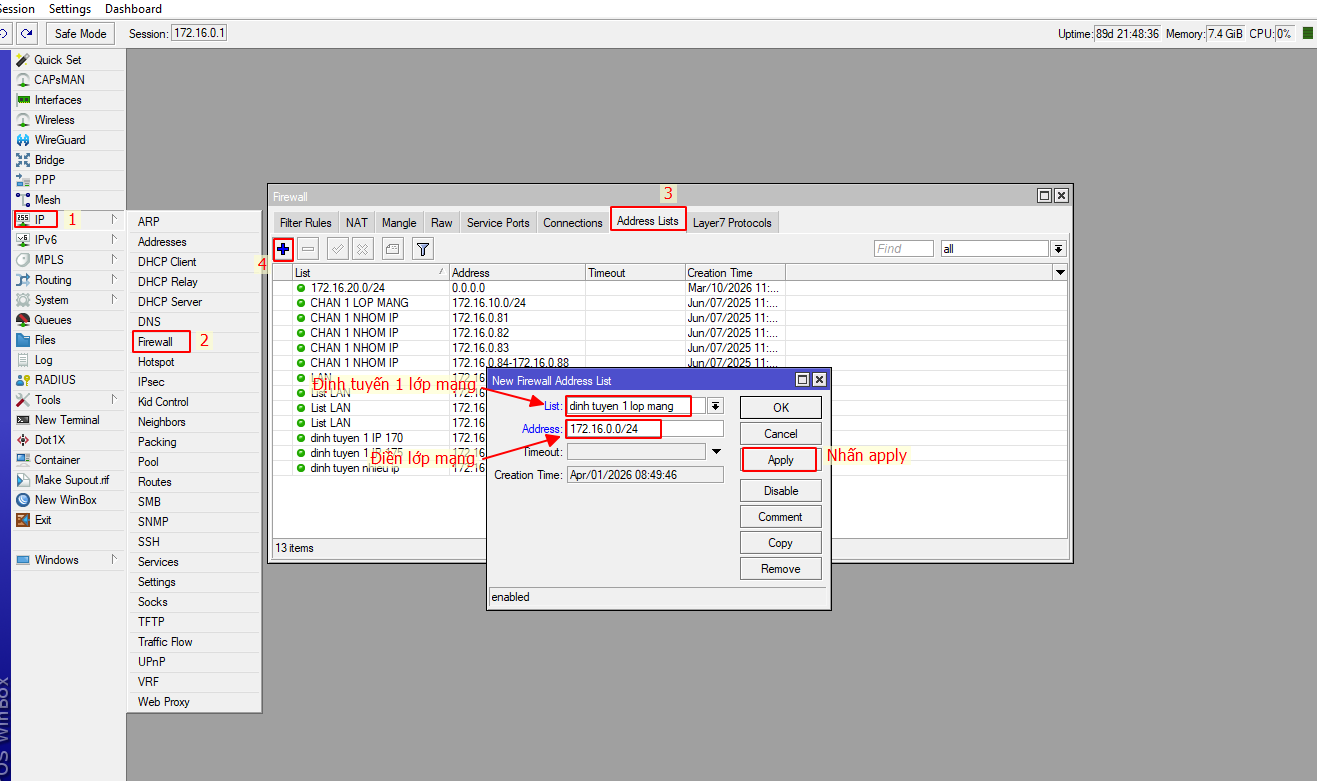Click the Queues sidebar item

(52, 320)
